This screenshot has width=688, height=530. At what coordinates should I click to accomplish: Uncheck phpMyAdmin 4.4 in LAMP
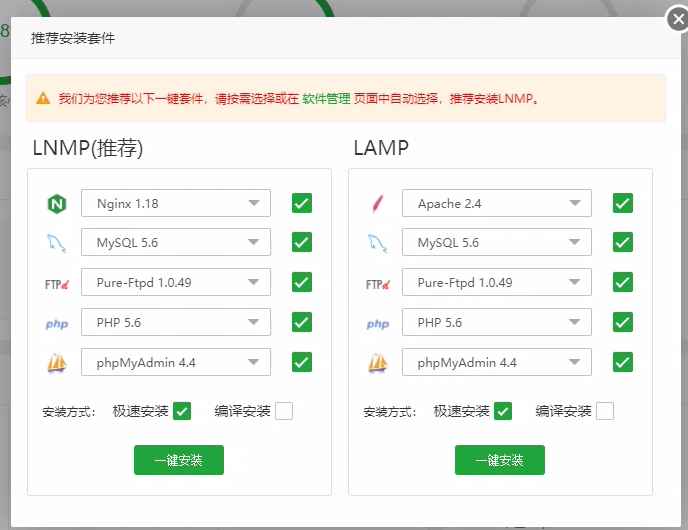[623, 362]
